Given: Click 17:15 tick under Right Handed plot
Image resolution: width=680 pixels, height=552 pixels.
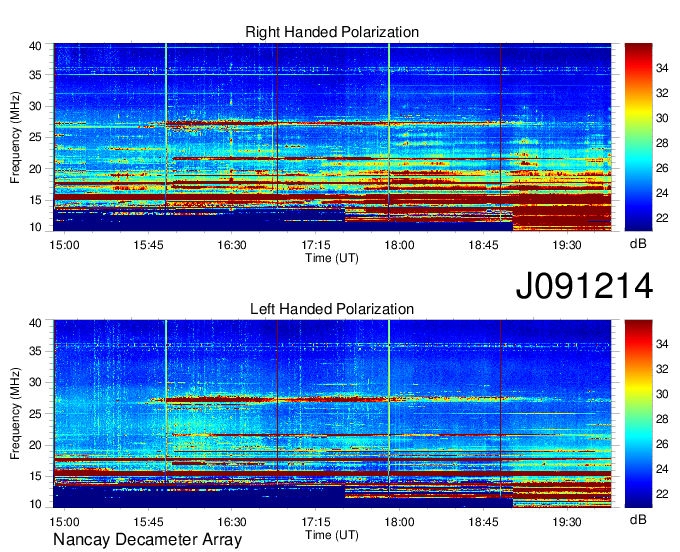Looking at the screenshot, I should point(316,245).
